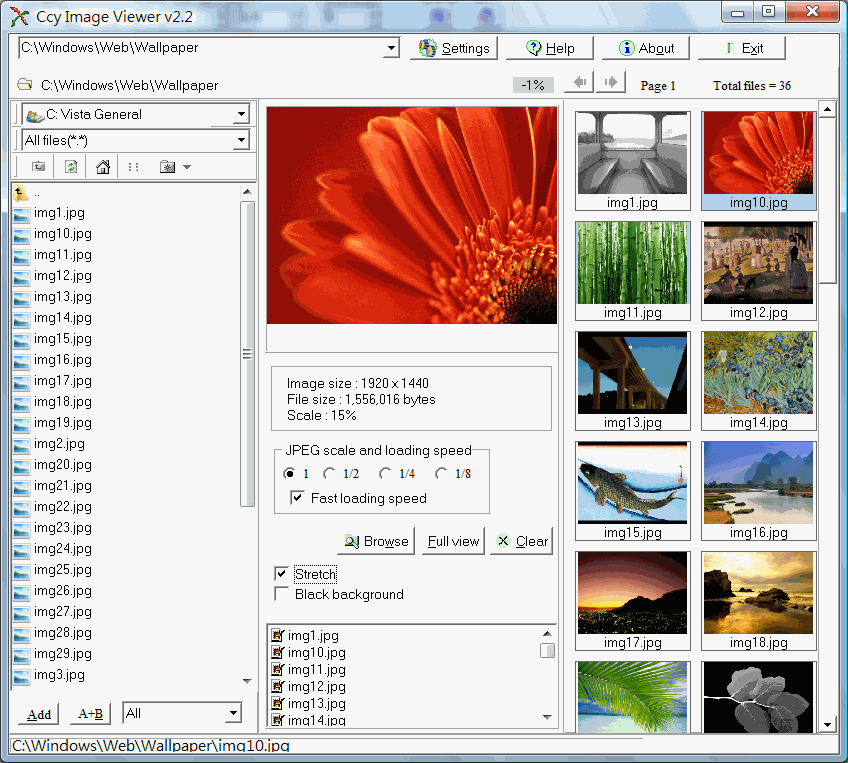Uncheck the Stretch checkbox
This screenshot has width=848, height=763.
(x=282, y=574)
